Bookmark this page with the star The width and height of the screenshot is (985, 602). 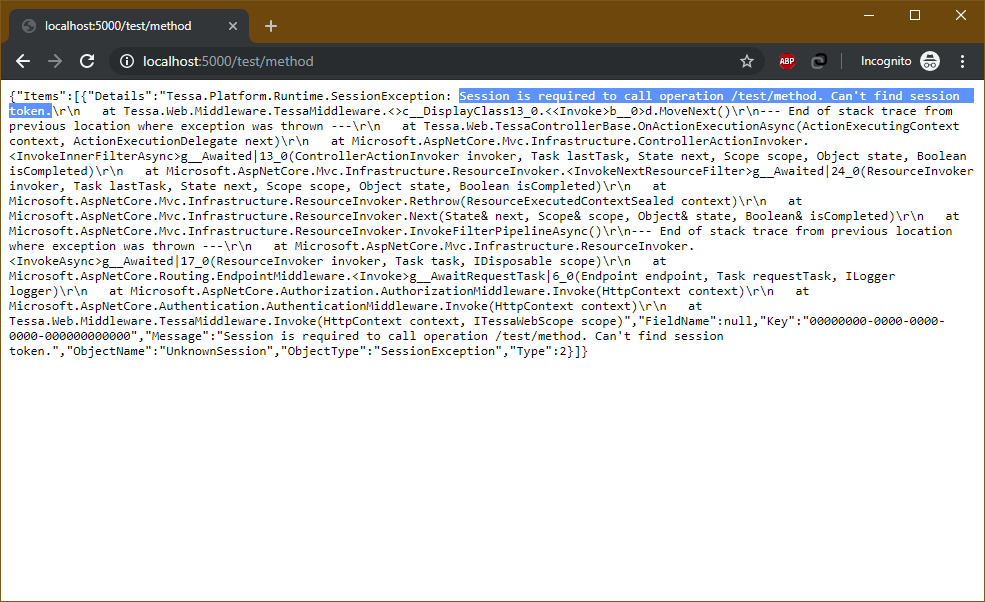tap(746, 61)
